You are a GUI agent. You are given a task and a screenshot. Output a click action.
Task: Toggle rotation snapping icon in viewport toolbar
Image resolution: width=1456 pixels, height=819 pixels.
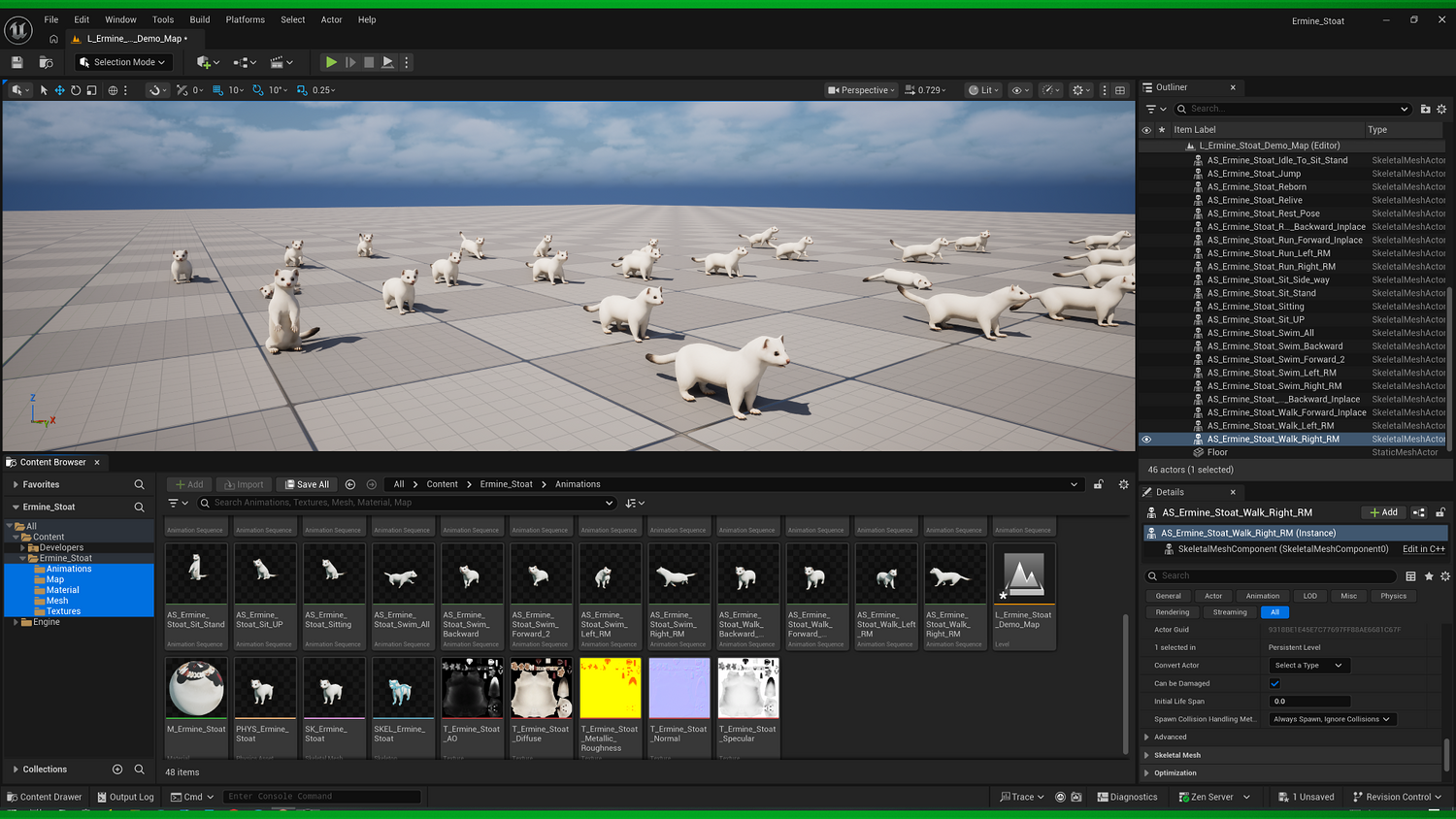click(258, 90)
